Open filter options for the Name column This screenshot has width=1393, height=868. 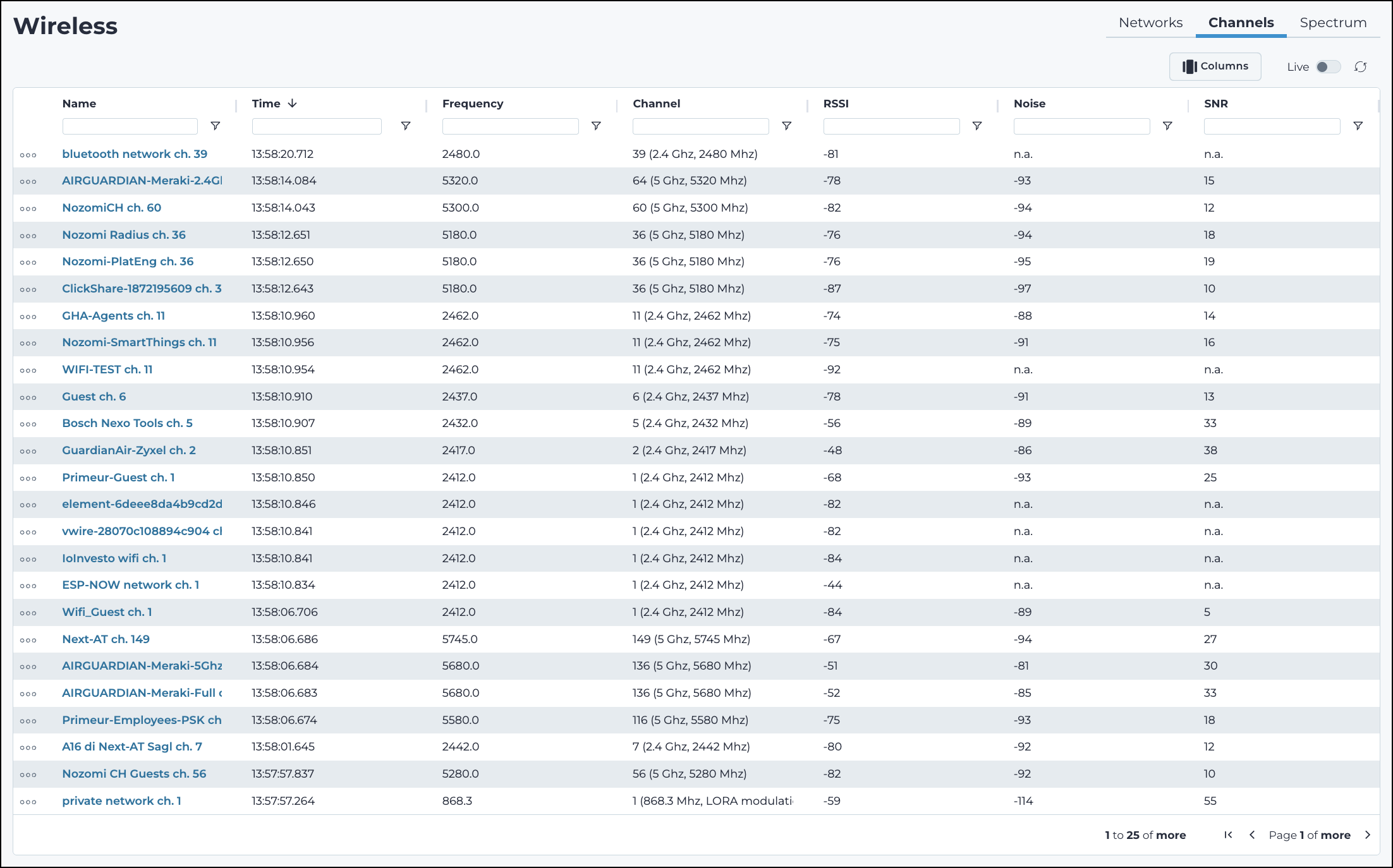click(x=215, y=126)
